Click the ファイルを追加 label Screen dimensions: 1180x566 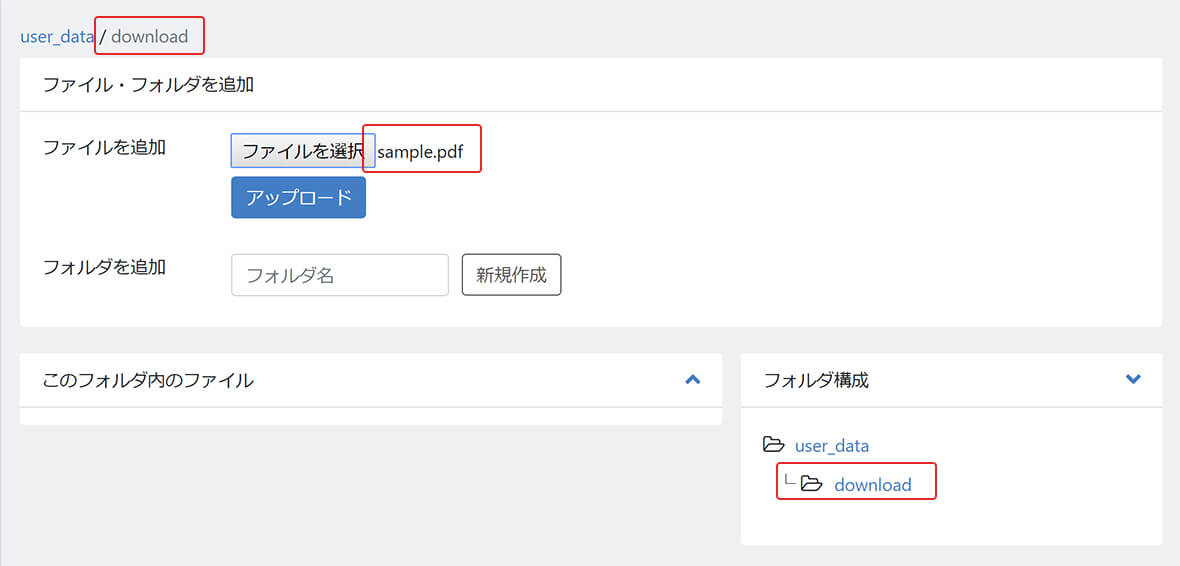104,147
